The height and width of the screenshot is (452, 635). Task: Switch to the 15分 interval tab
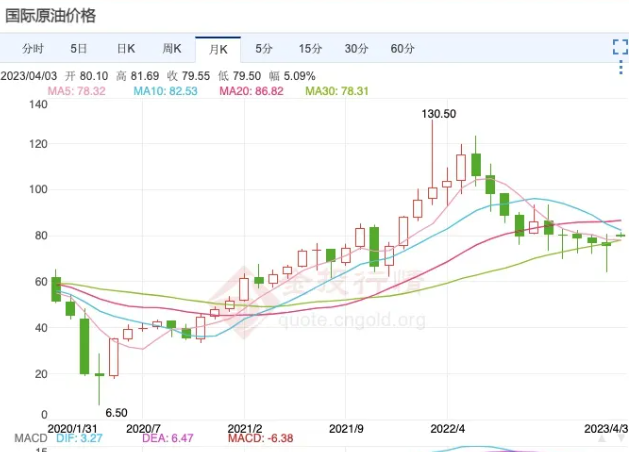point(310,48)
